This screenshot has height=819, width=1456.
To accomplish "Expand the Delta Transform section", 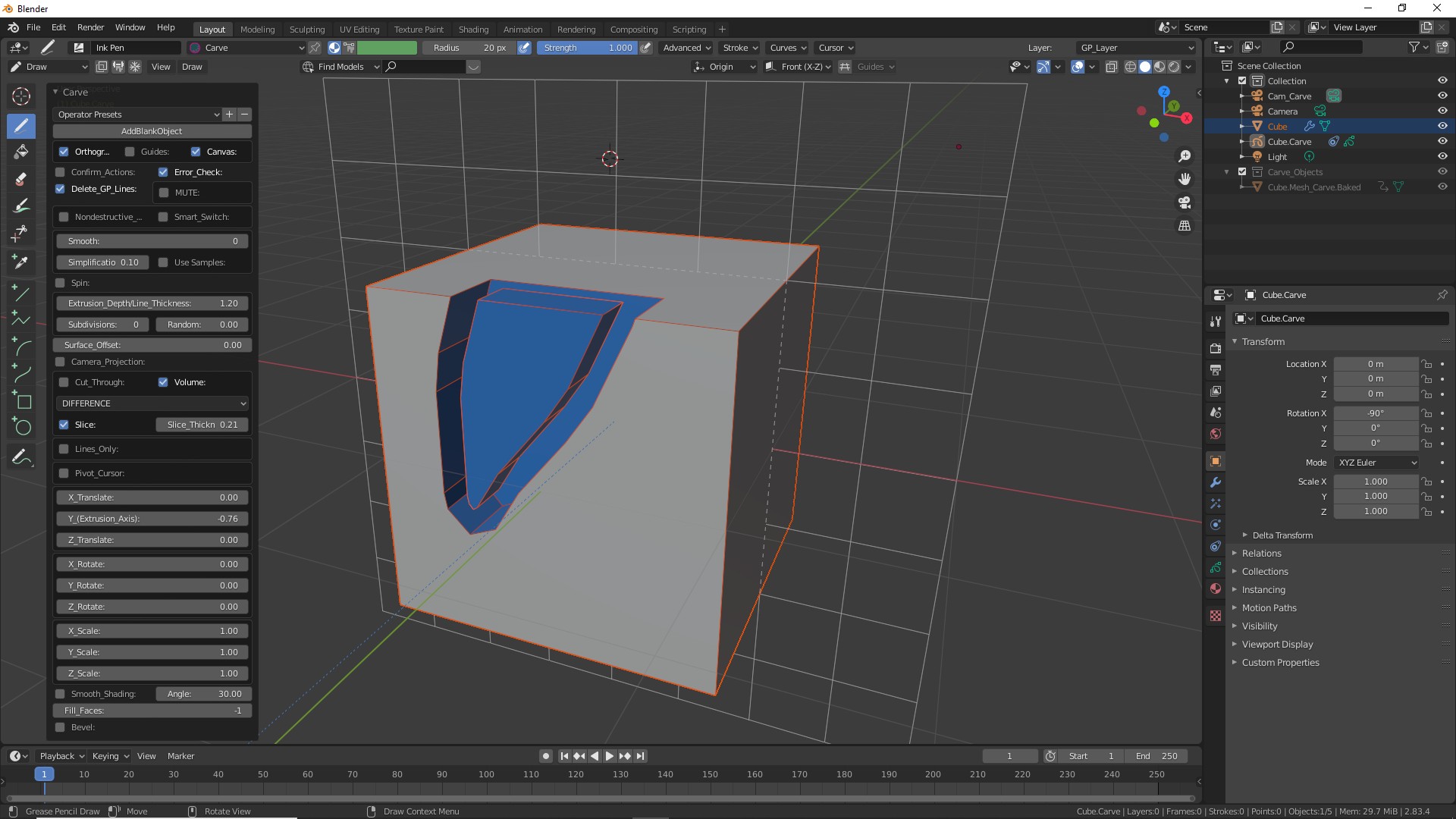I will [1282, 535].
